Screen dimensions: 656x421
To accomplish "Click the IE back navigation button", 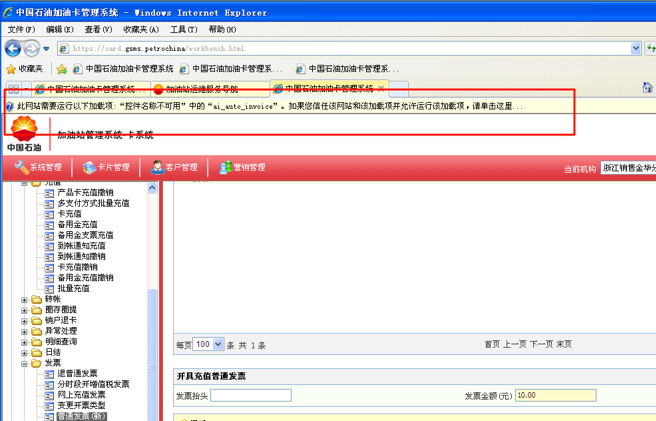I will click(x=14, y=48).
